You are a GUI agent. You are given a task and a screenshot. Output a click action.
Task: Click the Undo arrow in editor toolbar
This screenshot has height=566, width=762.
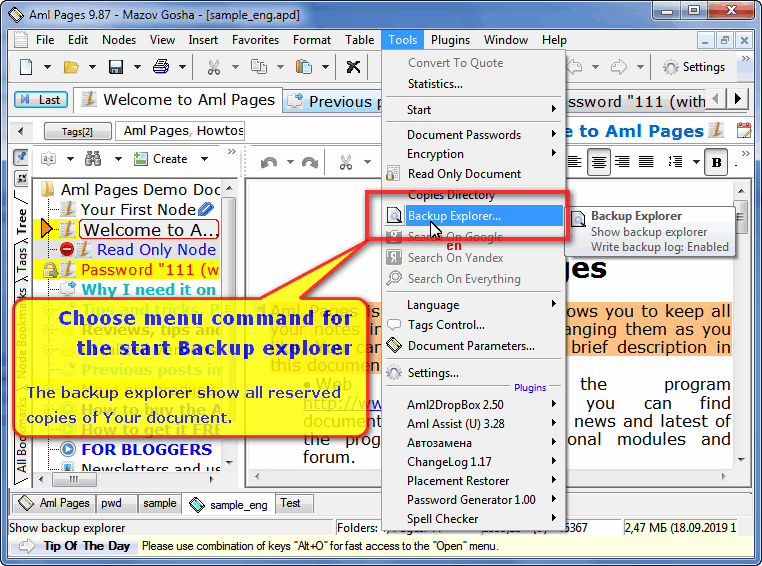[x=269, y=162]
